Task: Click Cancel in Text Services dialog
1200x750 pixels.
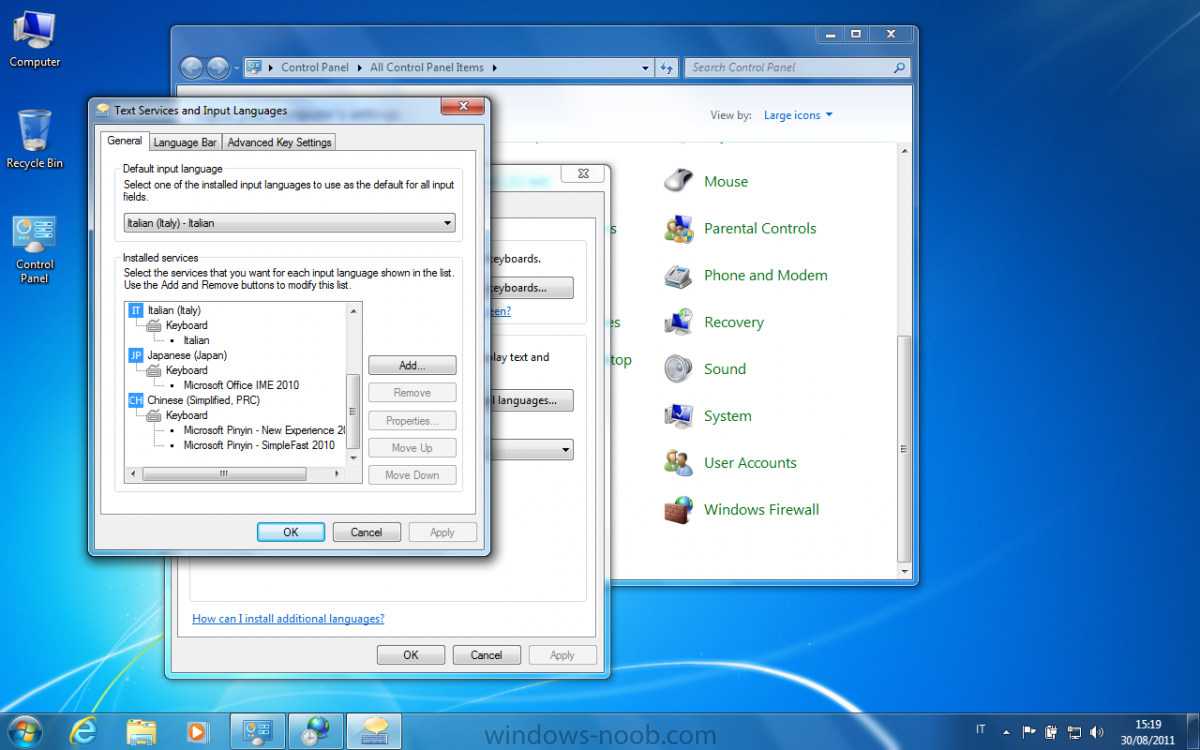Action: tap(367, 532)
